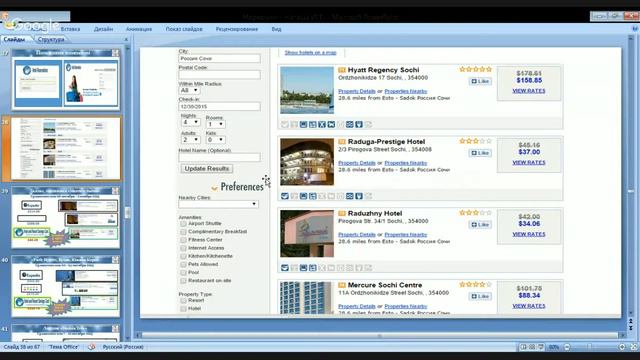Check the Resort property type
The width and height of the screenshot is (640, 360).
coord(183,300)
